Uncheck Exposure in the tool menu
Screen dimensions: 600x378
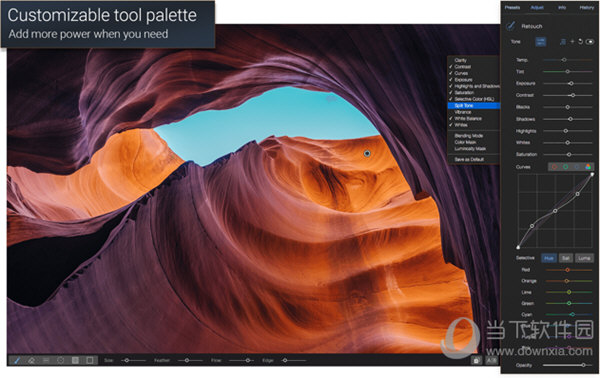pyautogui.click(x=474, y=80)
